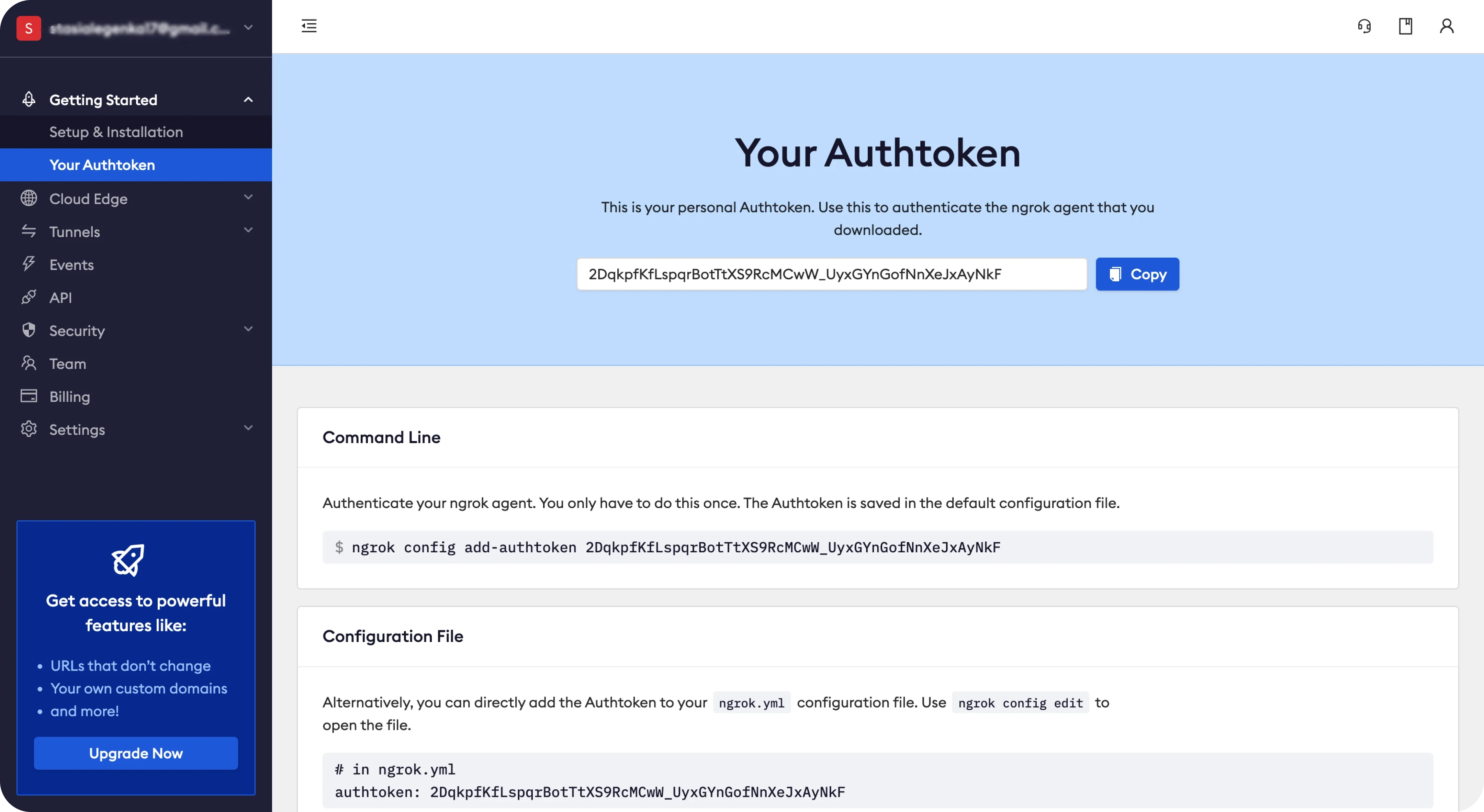Open the user profile icon
The width and height of the screenshot is (1484, 812).
pyautogui.click(x=1447, y=26)
